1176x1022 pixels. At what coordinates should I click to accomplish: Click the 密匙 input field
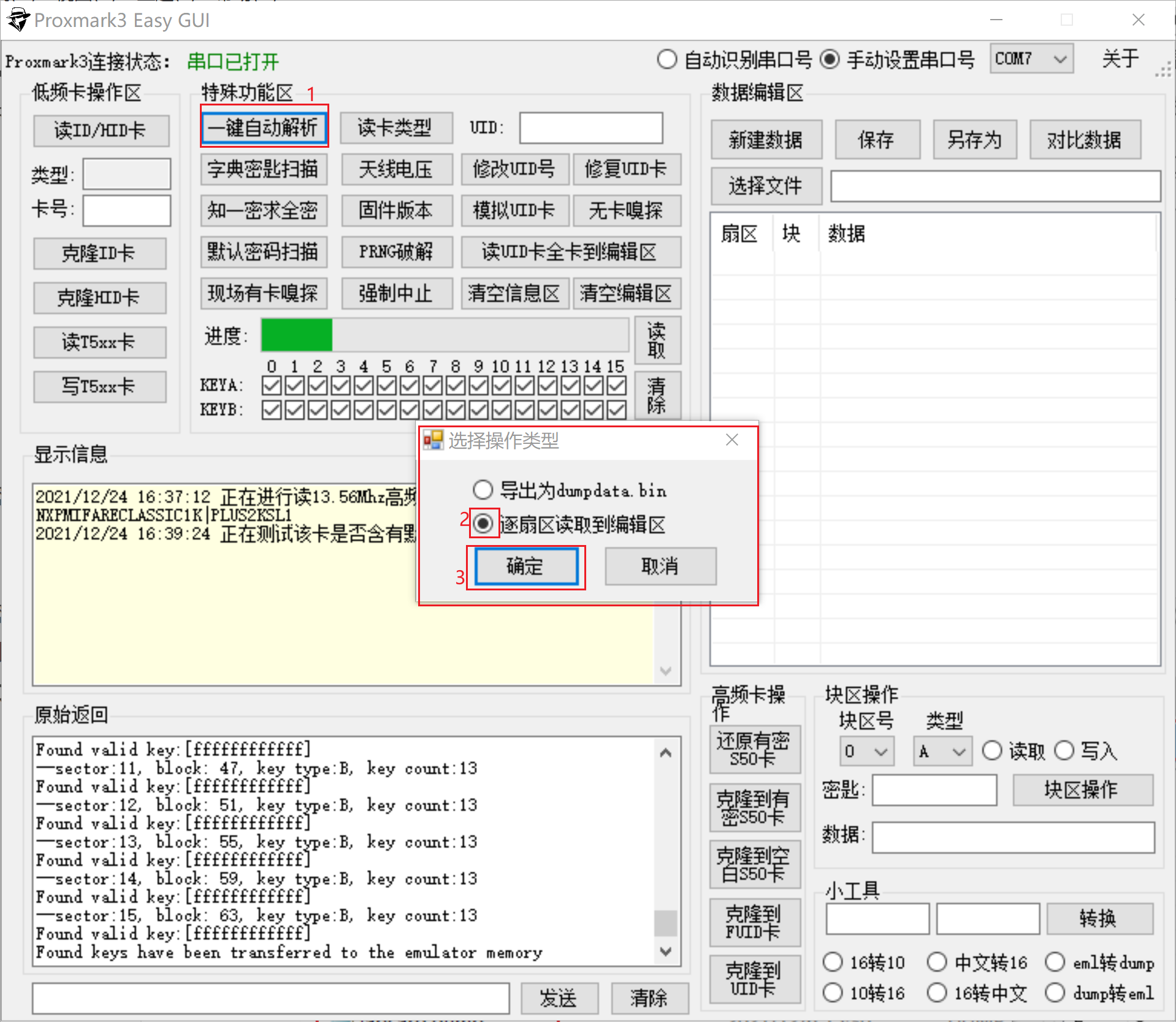click(x=934, y=790)
